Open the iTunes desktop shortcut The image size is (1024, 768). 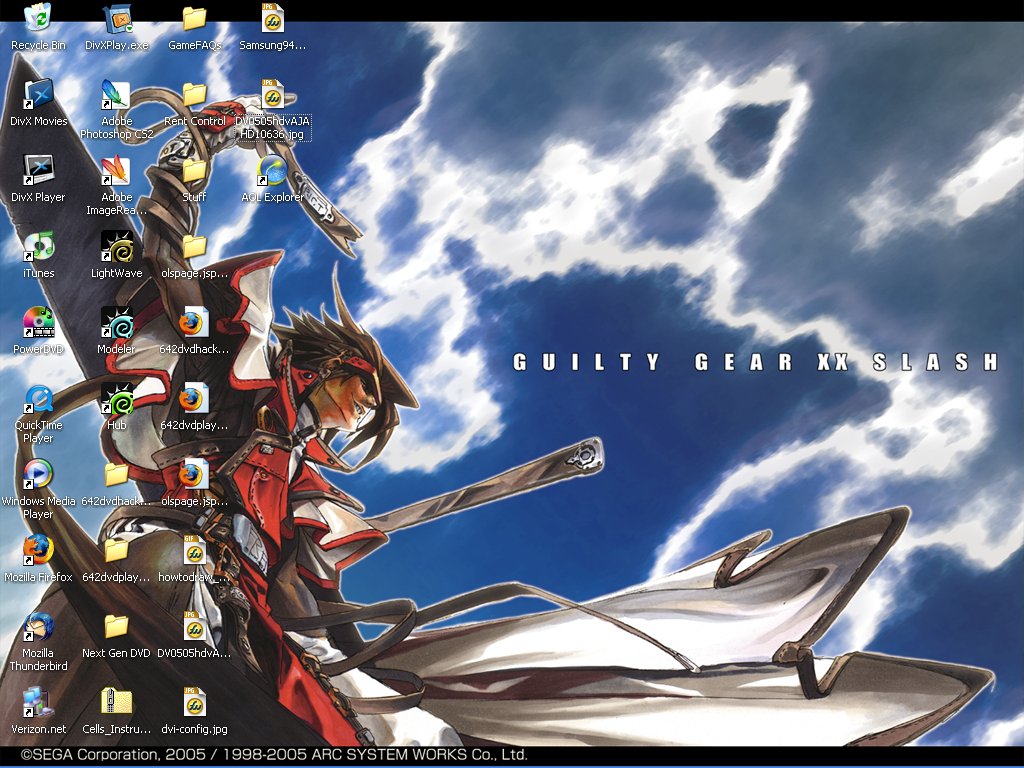(39, 247)
